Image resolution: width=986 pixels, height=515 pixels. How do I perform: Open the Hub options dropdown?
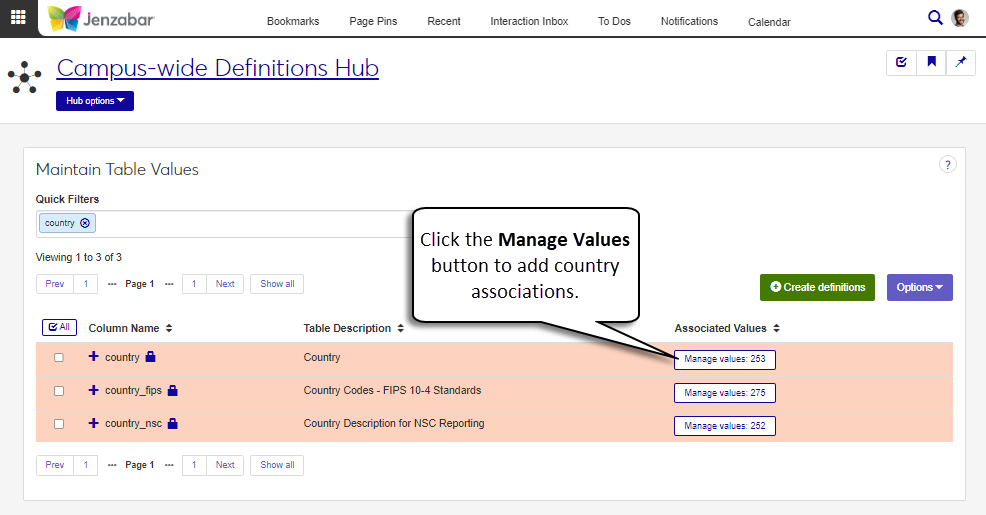click(x=95, y=101)
